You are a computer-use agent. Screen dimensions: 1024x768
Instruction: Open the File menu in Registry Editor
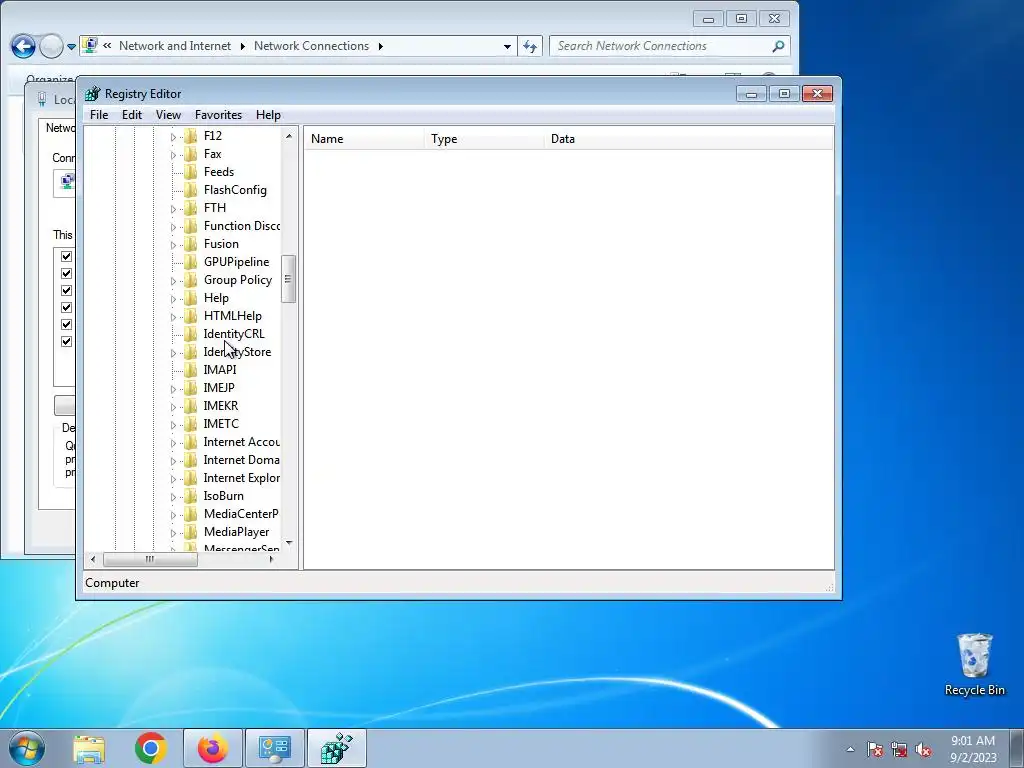click(x=99, y=115)
